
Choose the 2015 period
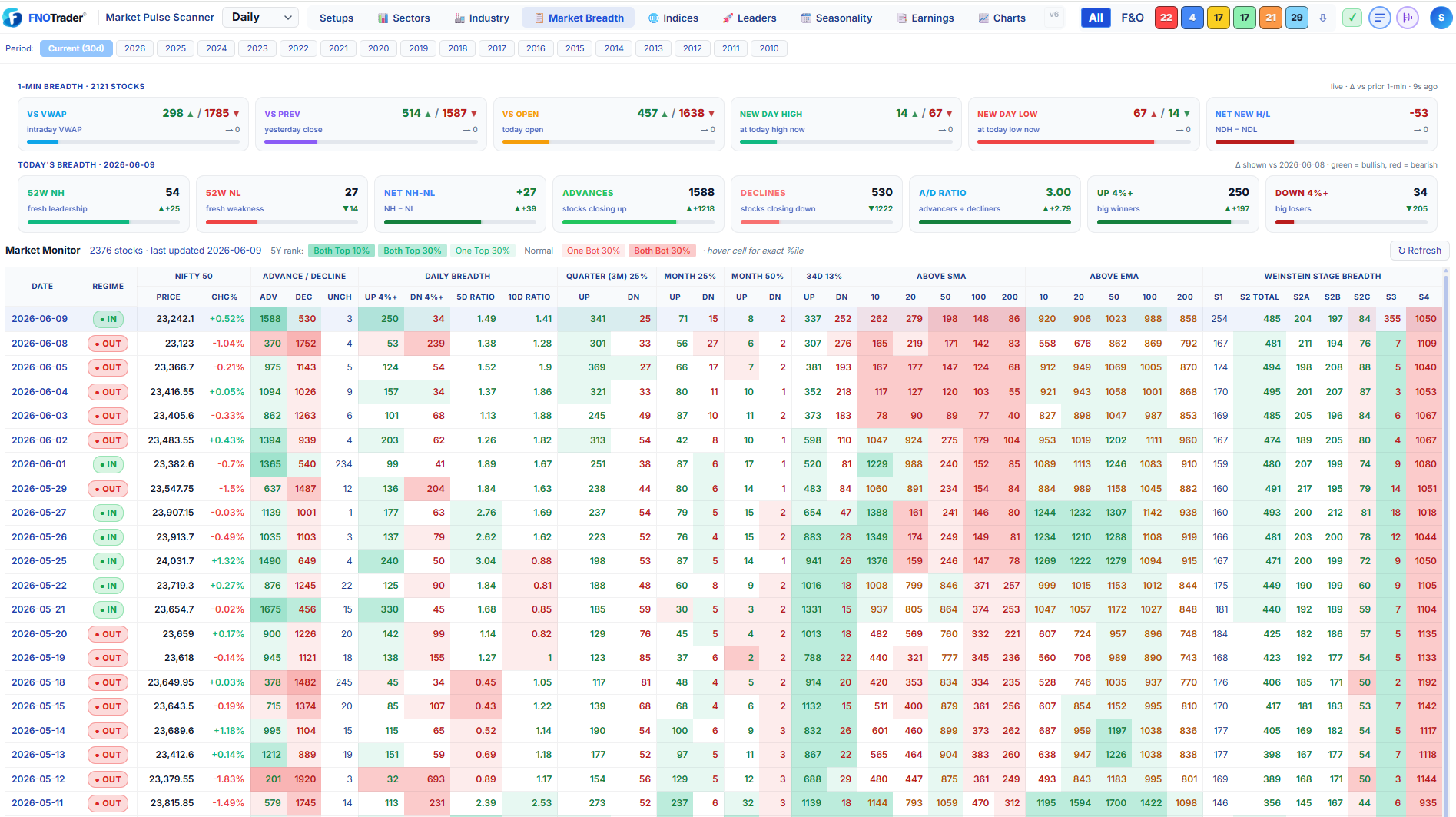pyautogui.click(x=575, y=48)
